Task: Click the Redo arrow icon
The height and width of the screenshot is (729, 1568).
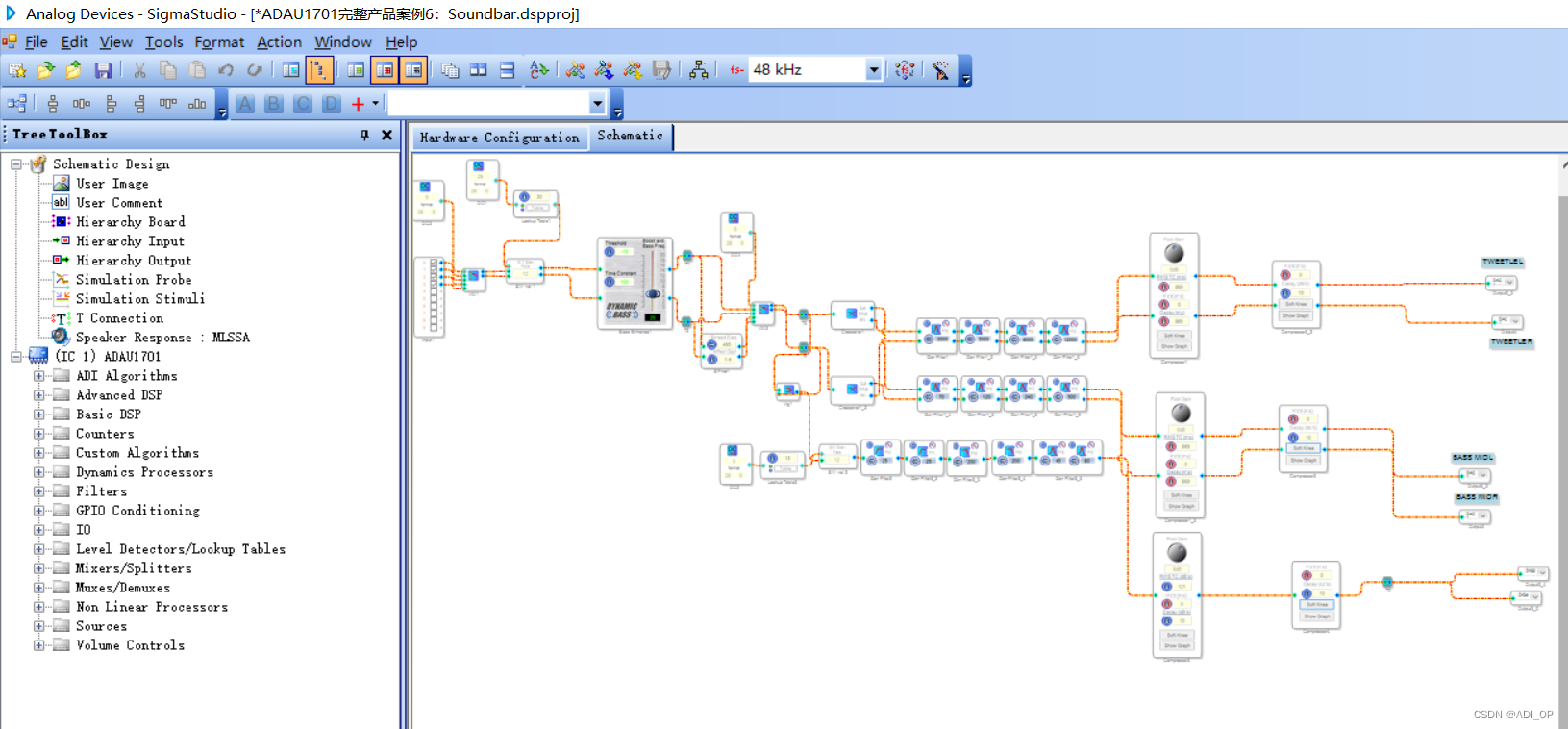Action: 255,70
